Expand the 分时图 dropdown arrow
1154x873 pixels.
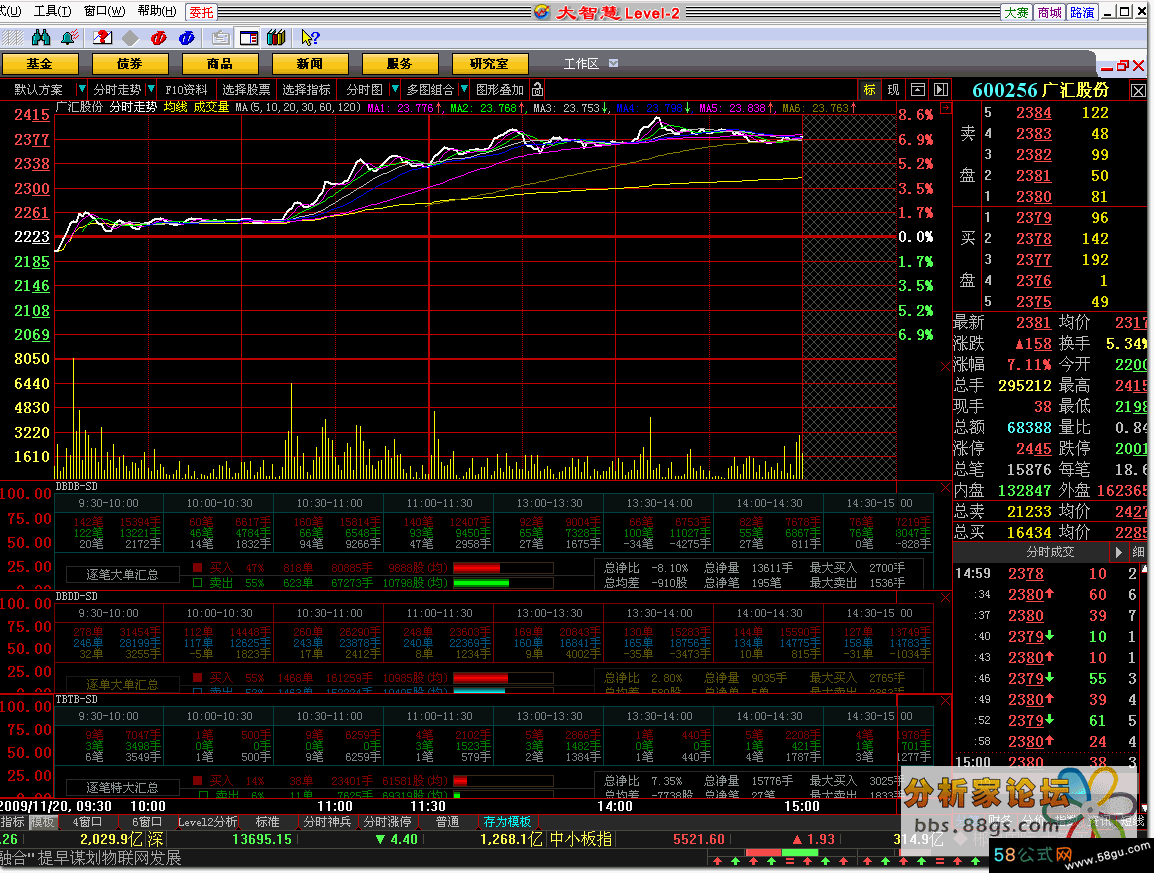click(394, 89)
